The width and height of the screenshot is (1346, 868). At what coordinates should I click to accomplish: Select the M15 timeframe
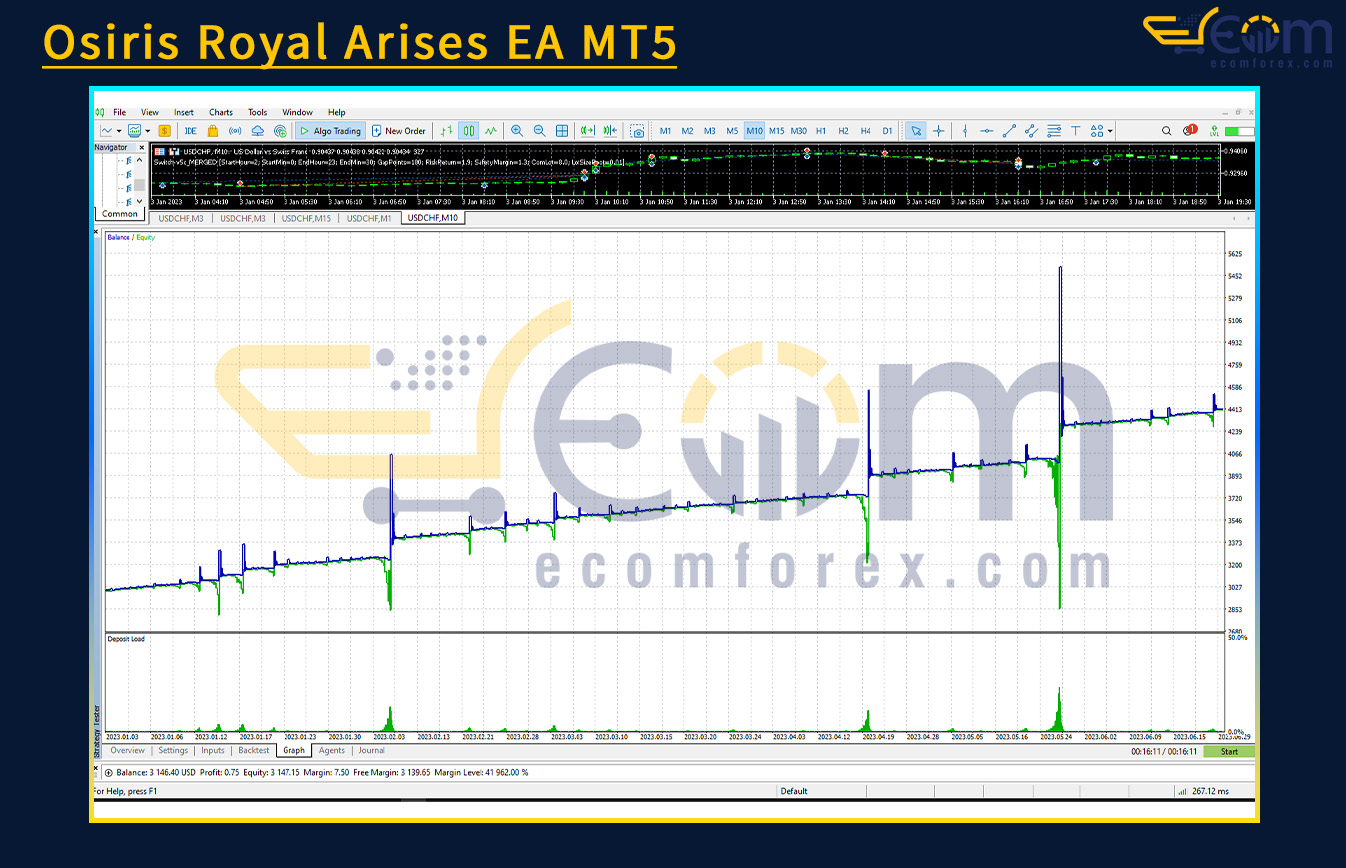click(776, 131)
